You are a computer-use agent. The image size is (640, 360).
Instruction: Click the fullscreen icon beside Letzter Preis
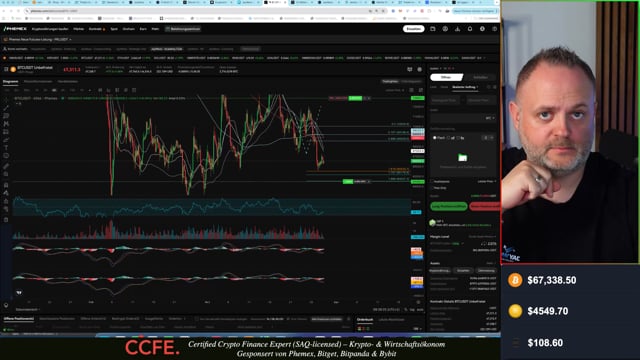420,90
